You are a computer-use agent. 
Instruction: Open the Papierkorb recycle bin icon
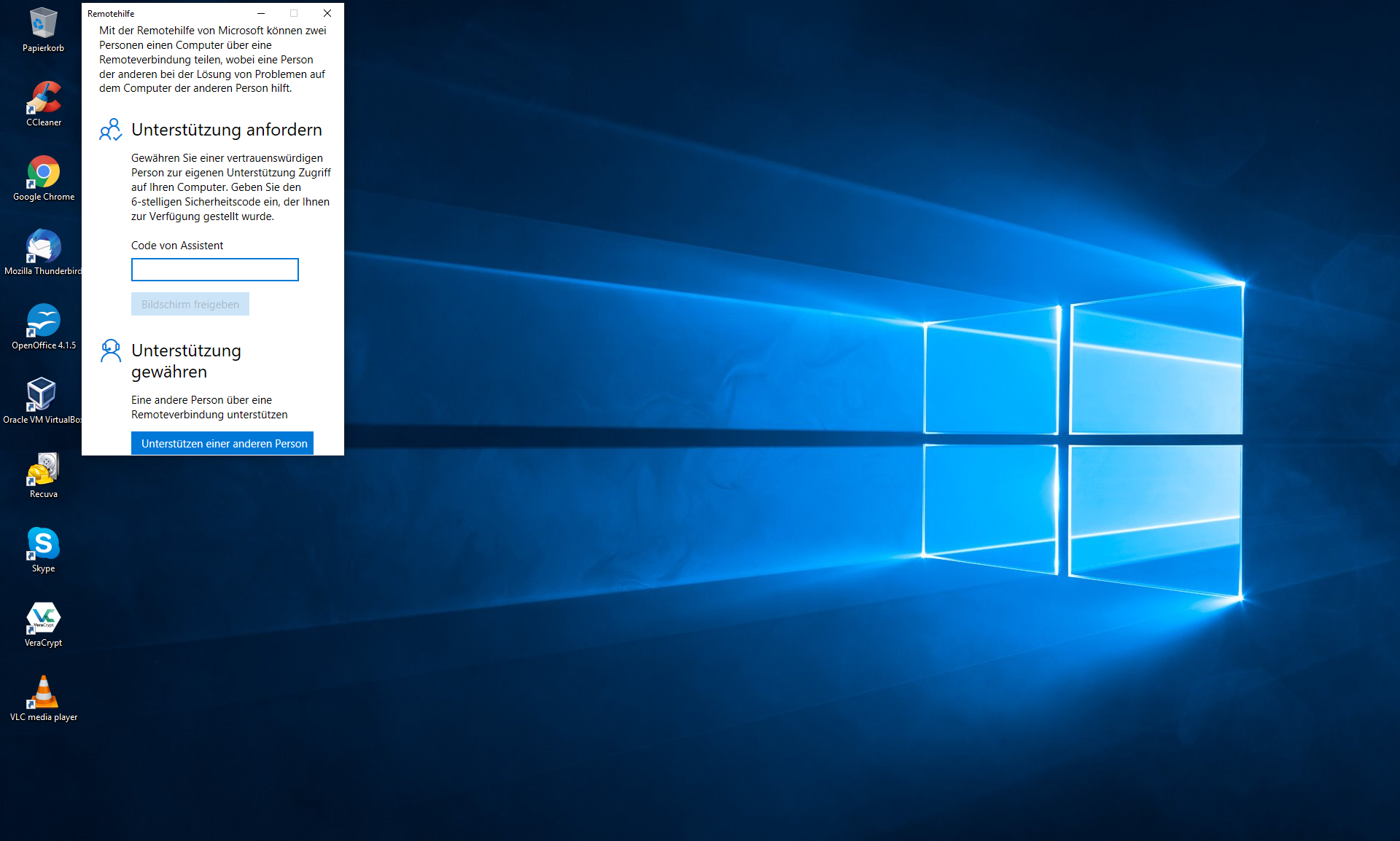43,26
